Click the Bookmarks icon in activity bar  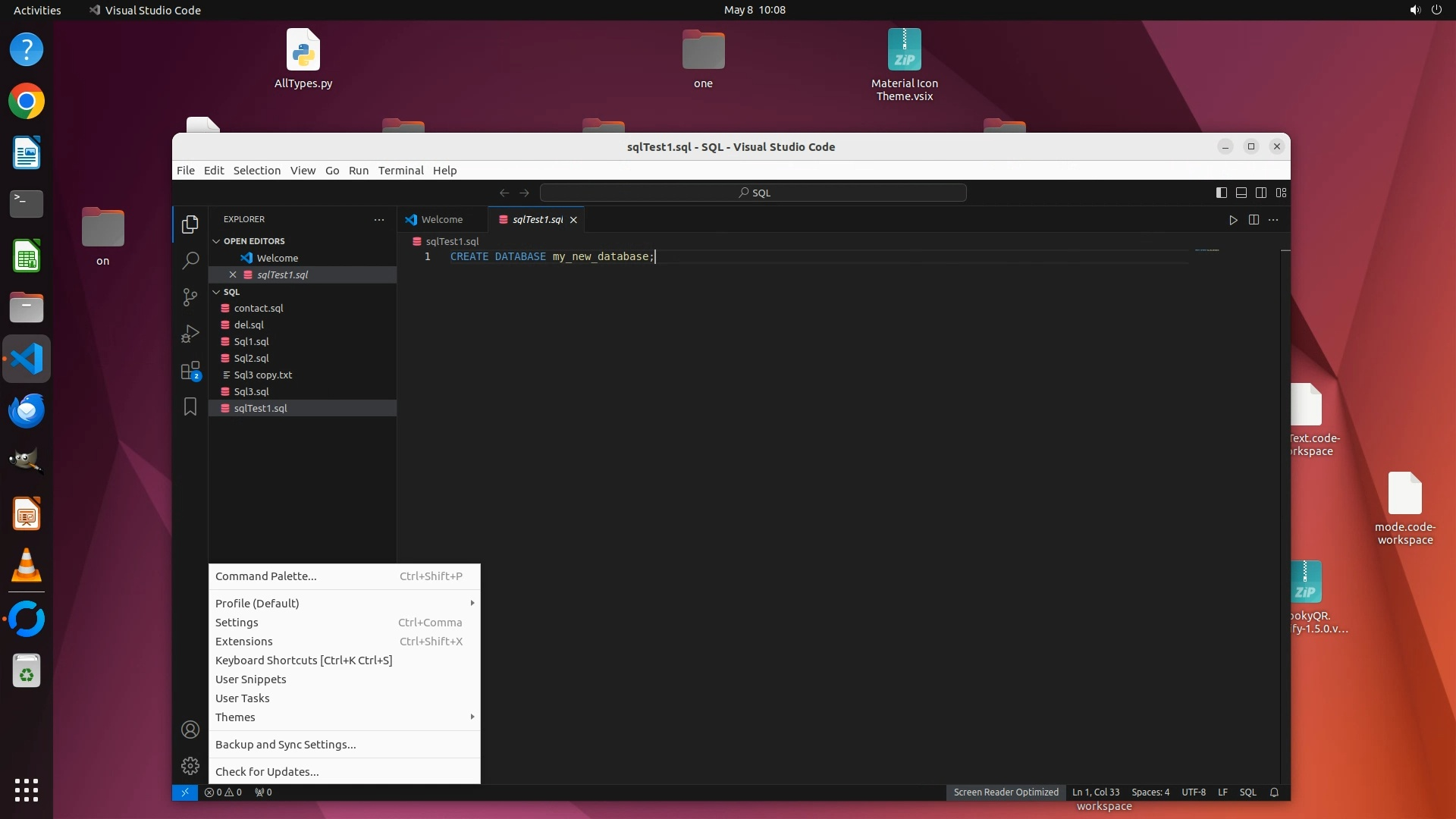click(190, 407)
